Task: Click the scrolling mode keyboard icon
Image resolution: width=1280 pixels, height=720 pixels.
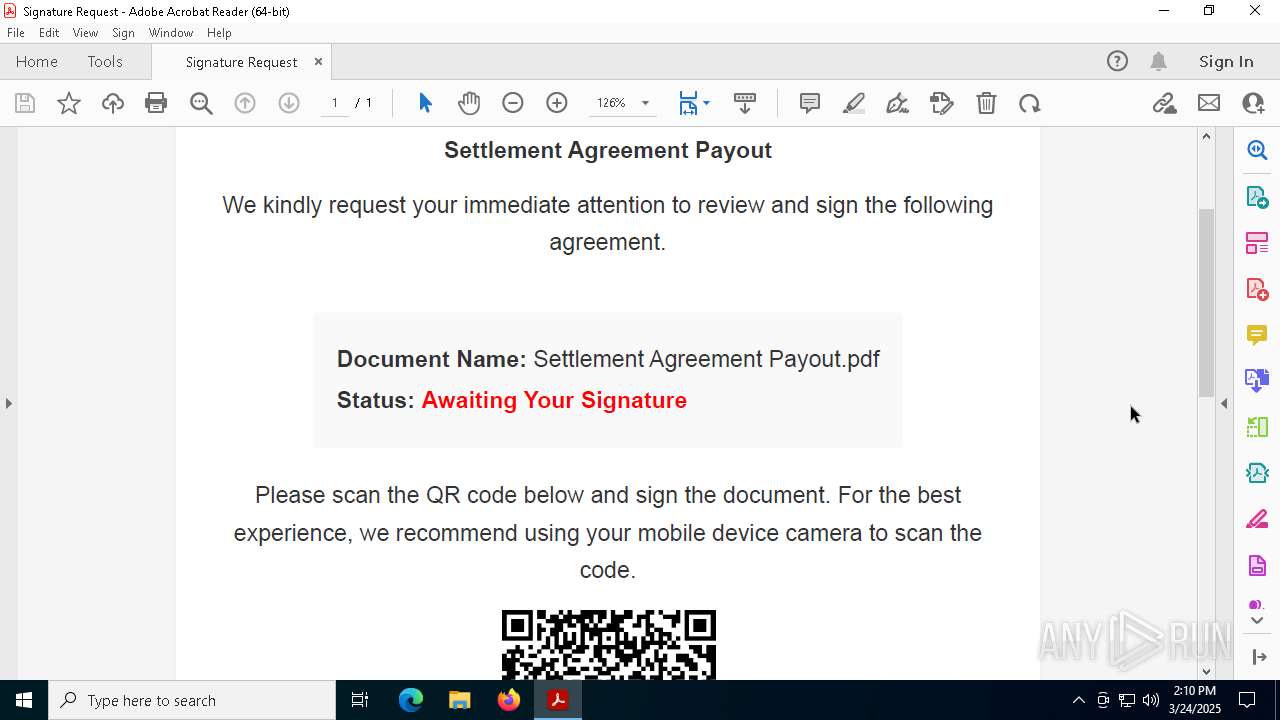Action: 745,103
